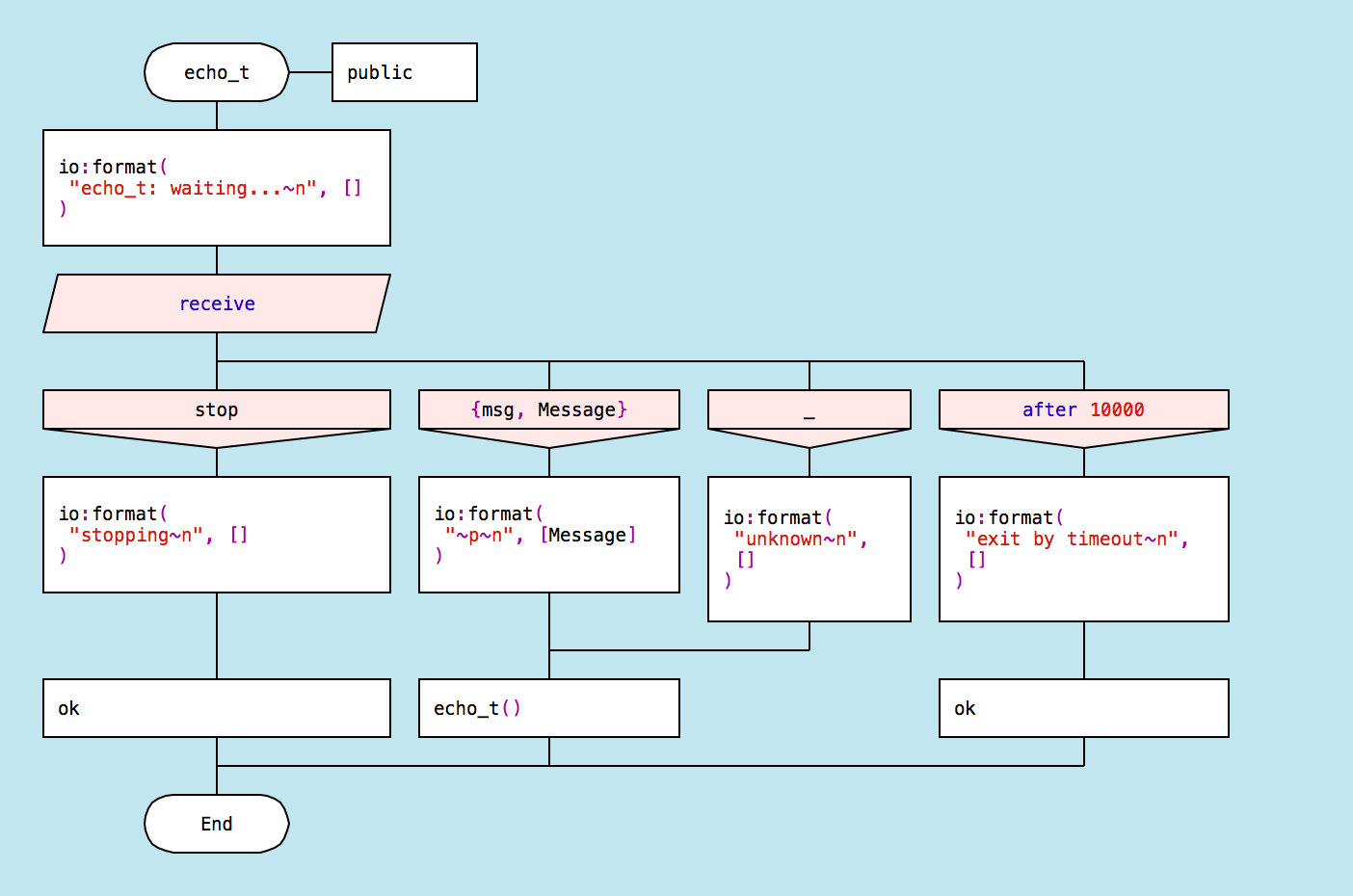The image size is (1353, 896).
Task: Click connector line between echo_t and public
Action: [x=310, y=72]
